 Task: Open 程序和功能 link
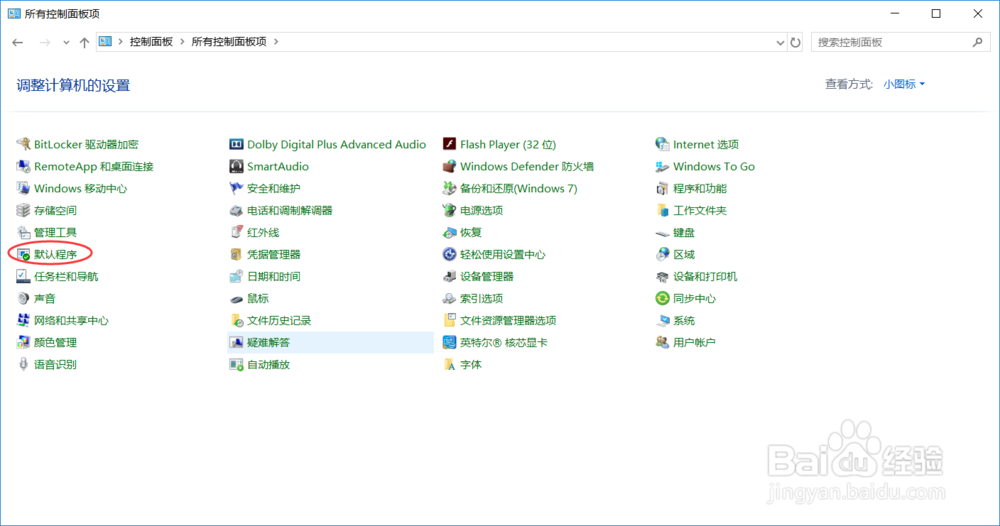(x=700, y=188)
